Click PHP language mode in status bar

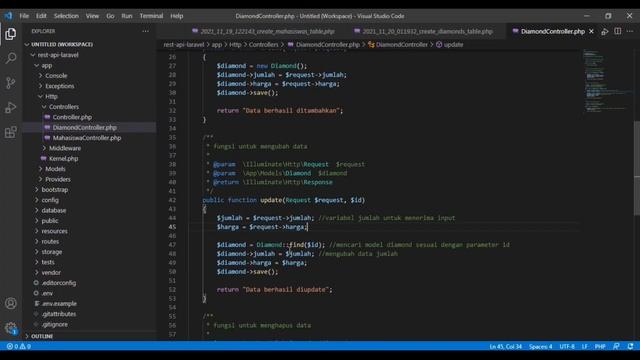[x=600, y=347]
